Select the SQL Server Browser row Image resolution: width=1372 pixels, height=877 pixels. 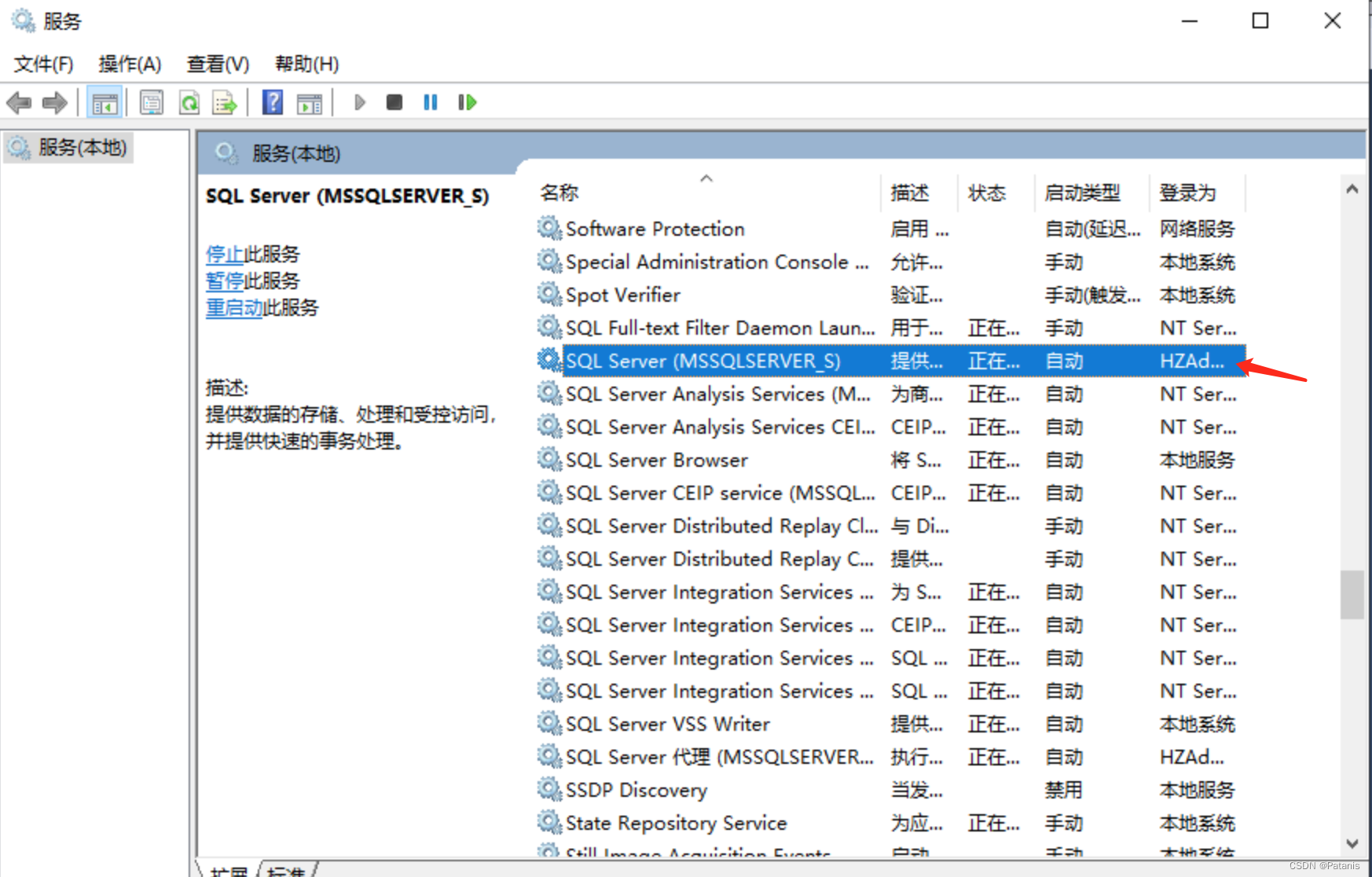coord(890,460)
